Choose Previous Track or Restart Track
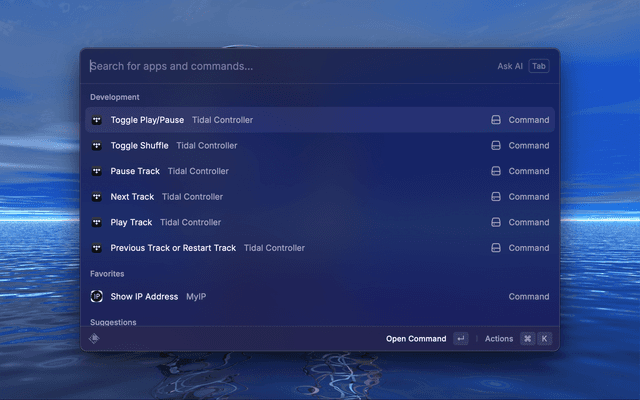Image resolution: width=640 pixels, height=400 pixels. click(173, 248)
